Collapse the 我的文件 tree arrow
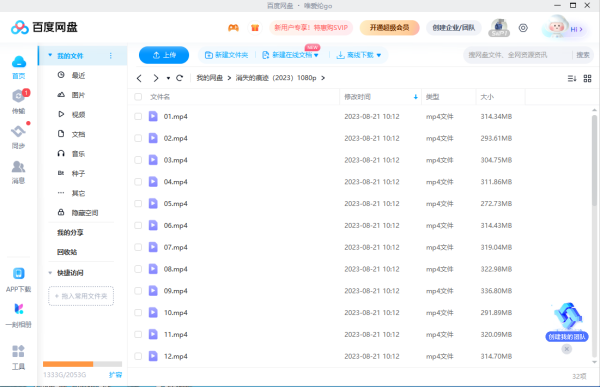Image resolution: width=600 pixels, height=387 pixels. tap(50, 56)
